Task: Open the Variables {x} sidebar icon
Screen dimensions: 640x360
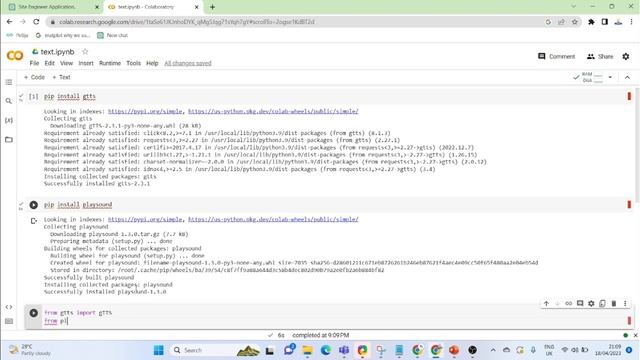Action: (9, 120)
